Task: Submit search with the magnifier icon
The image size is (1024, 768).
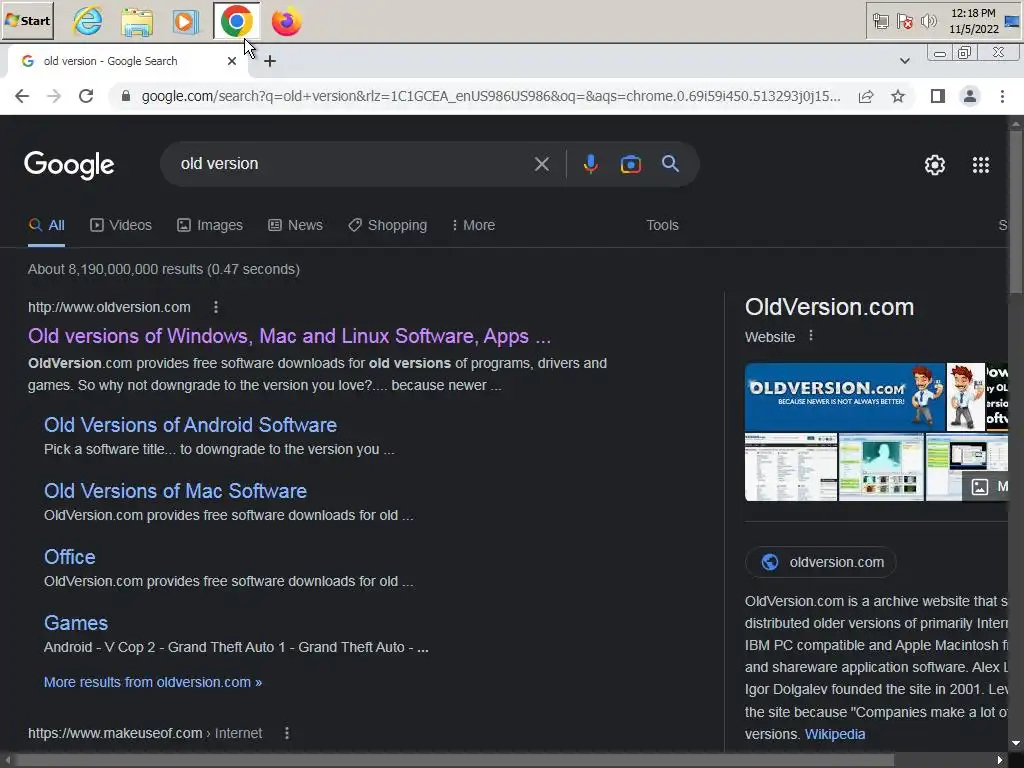Action: tap(671, 164)
